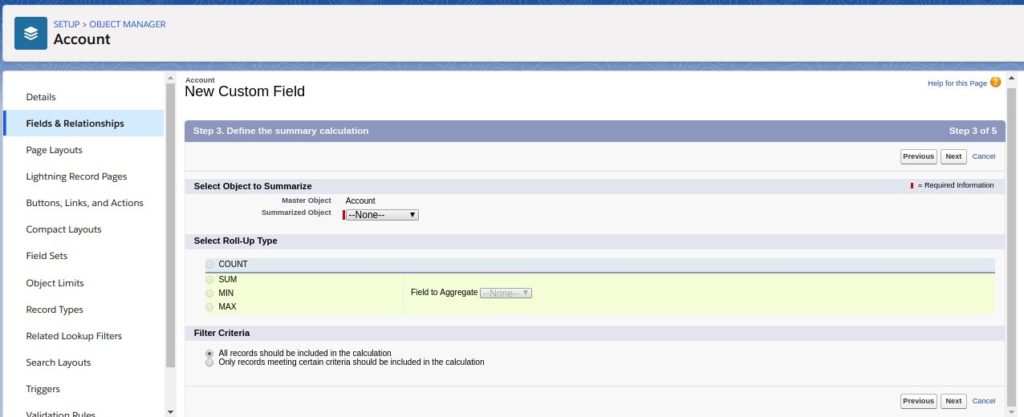Click the Required Information legend text
Viewport: 1024px width, 417px height.
955,185
